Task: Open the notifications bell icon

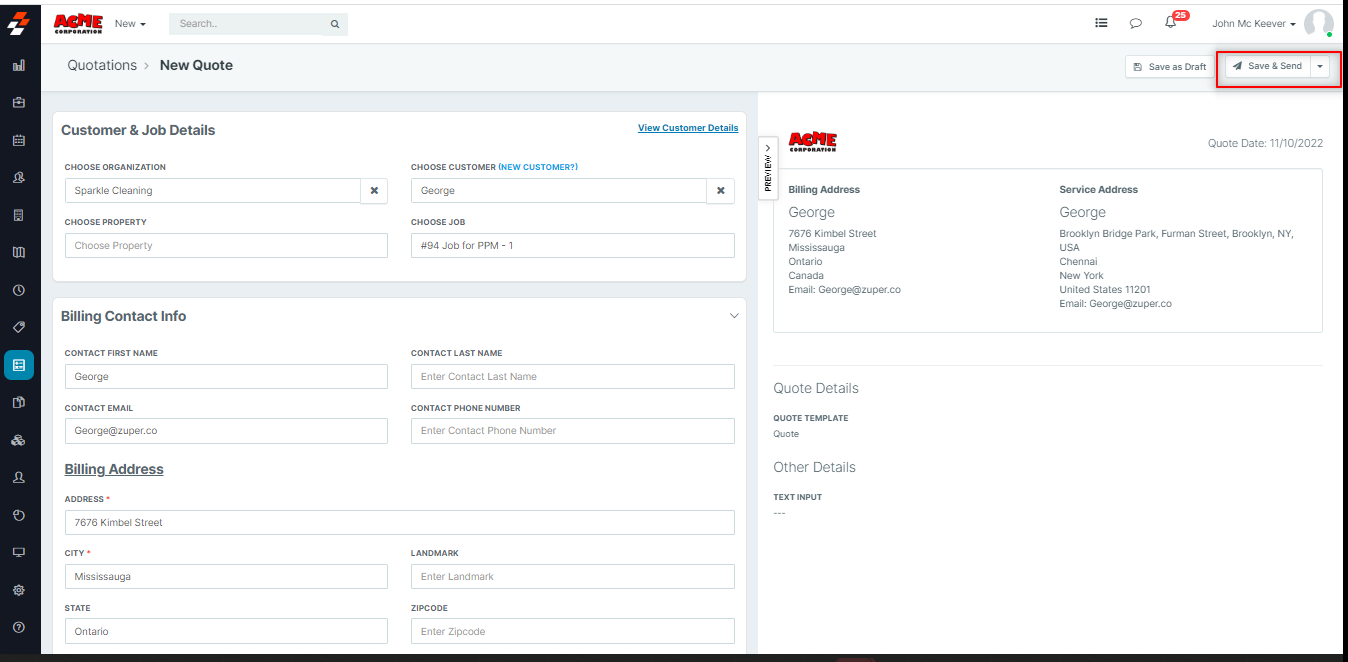Action: coord(1170,23)
